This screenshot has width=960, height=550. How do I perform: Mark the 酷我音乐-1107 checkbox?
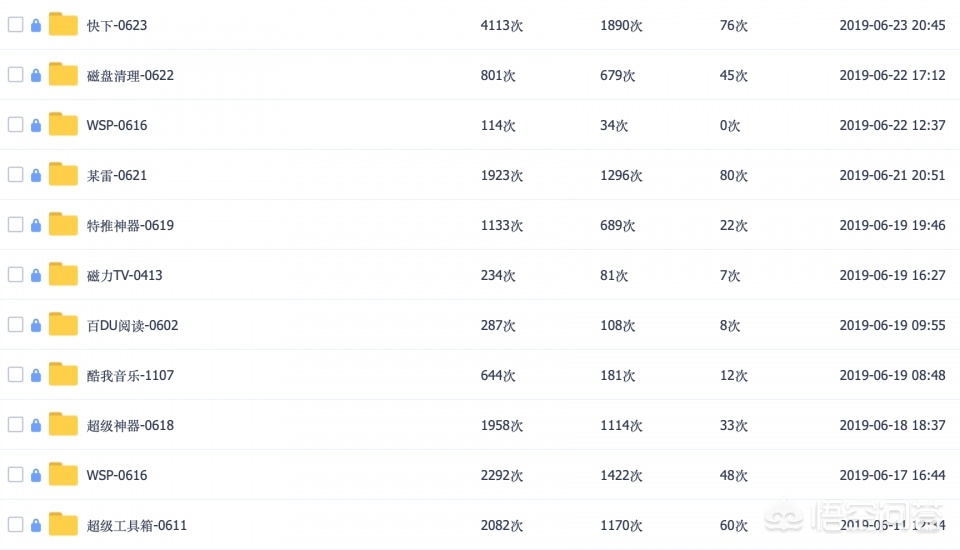[15, 375]
